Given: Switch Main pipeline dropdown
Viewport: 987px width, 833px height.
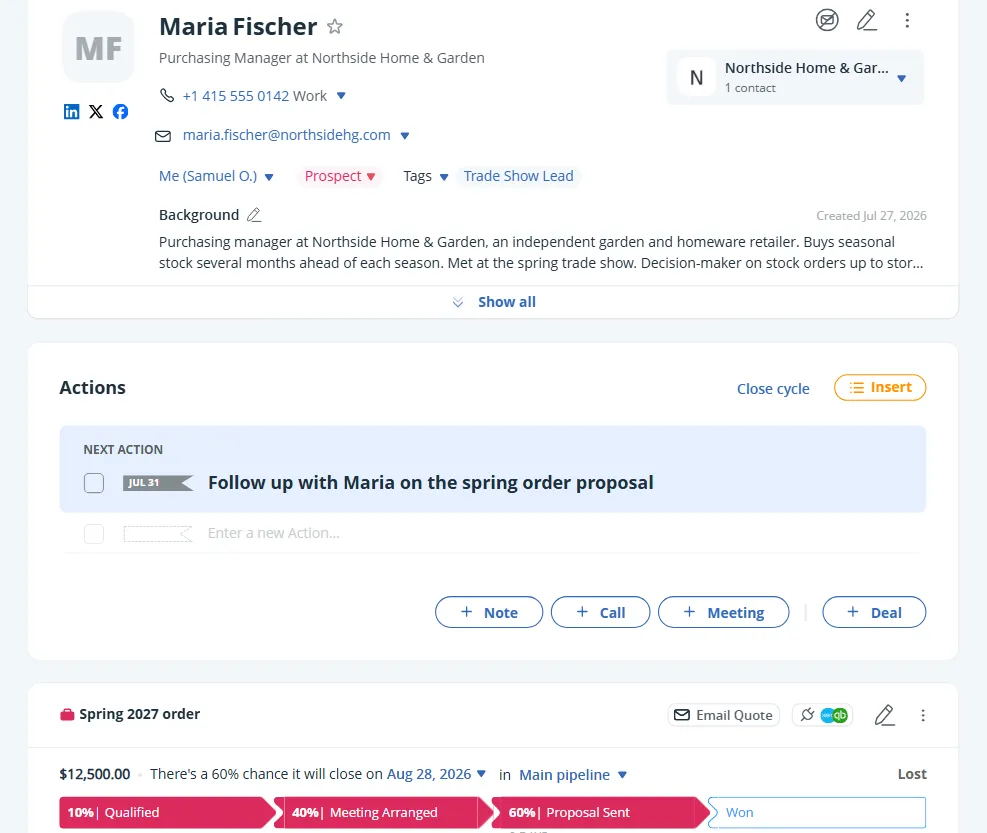Looking at the screenshot, I should [x=573, y=774].
